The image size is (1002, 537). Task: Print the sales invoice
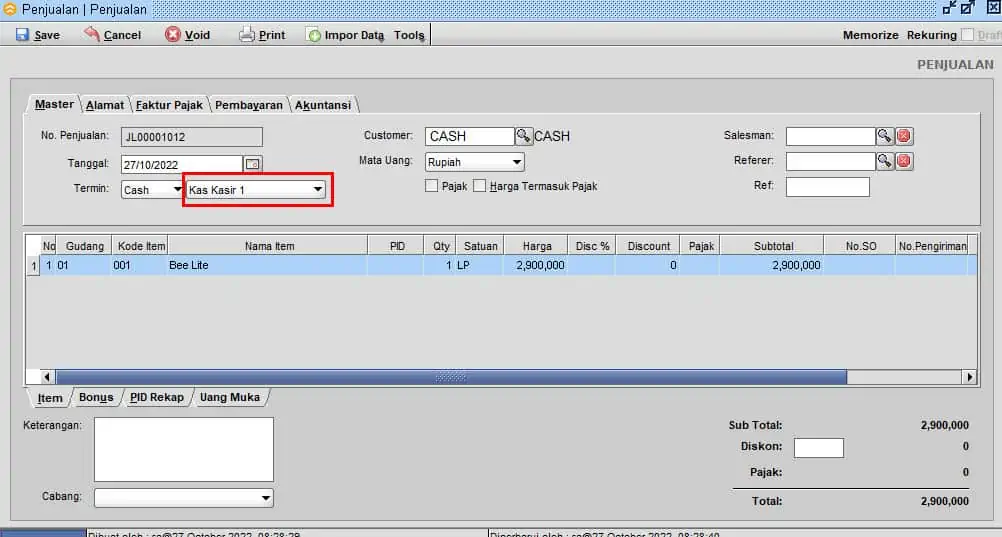(262, 35)
